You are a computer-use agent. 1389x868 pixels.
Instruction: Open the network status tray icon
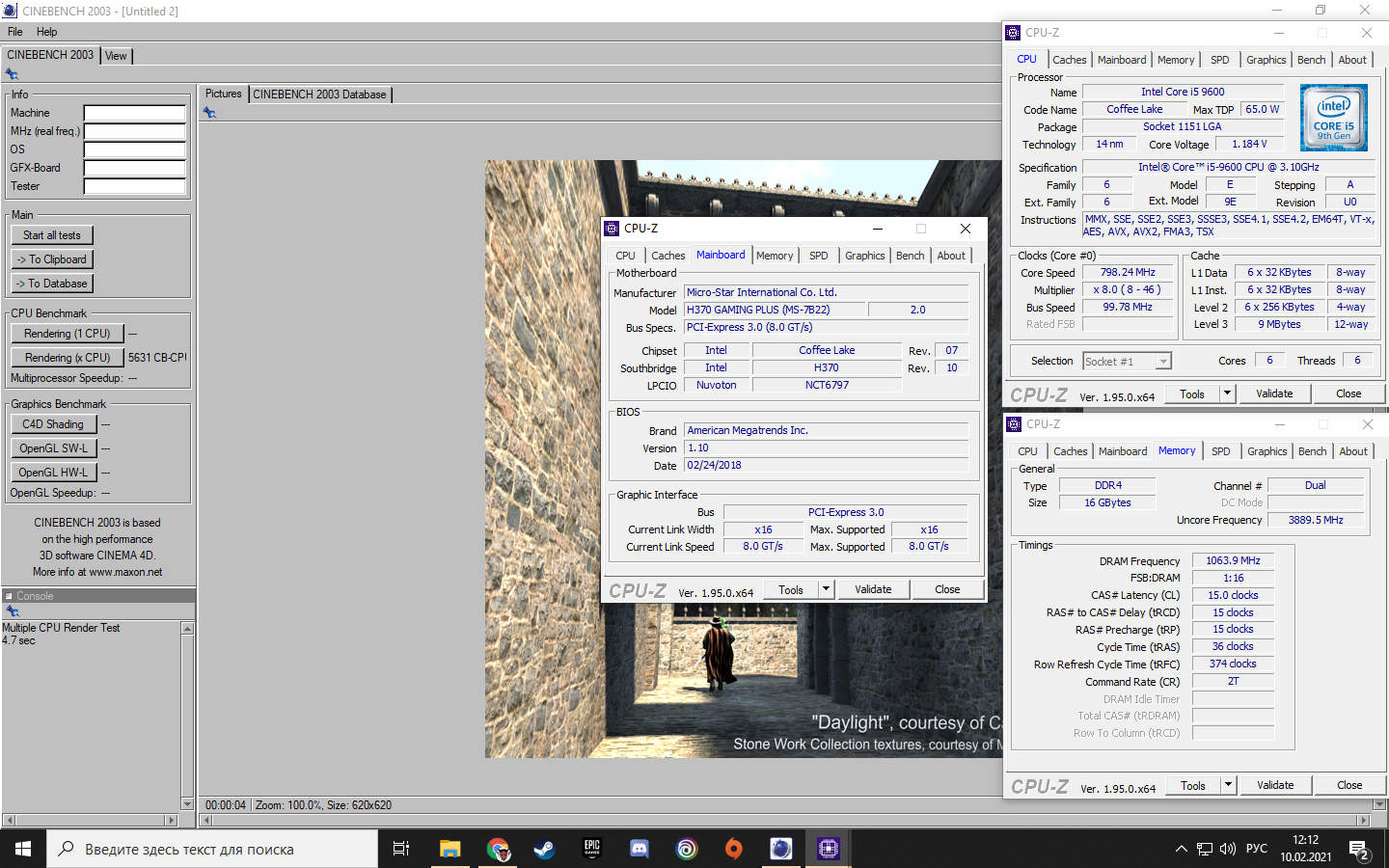[x=1205, y=849]
